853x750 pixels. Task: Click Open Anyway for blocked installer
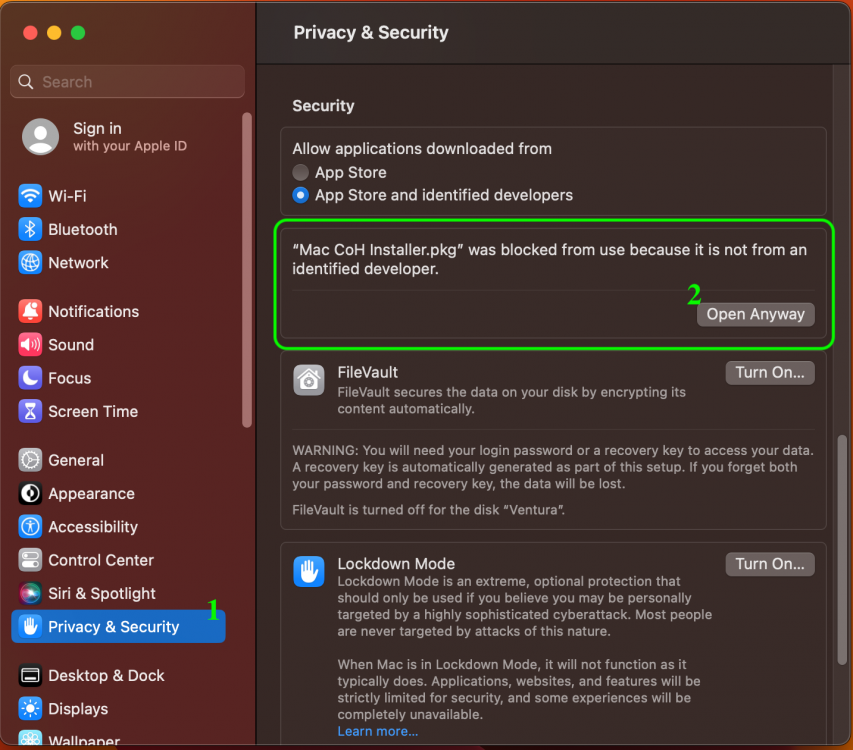click(755, 314)
